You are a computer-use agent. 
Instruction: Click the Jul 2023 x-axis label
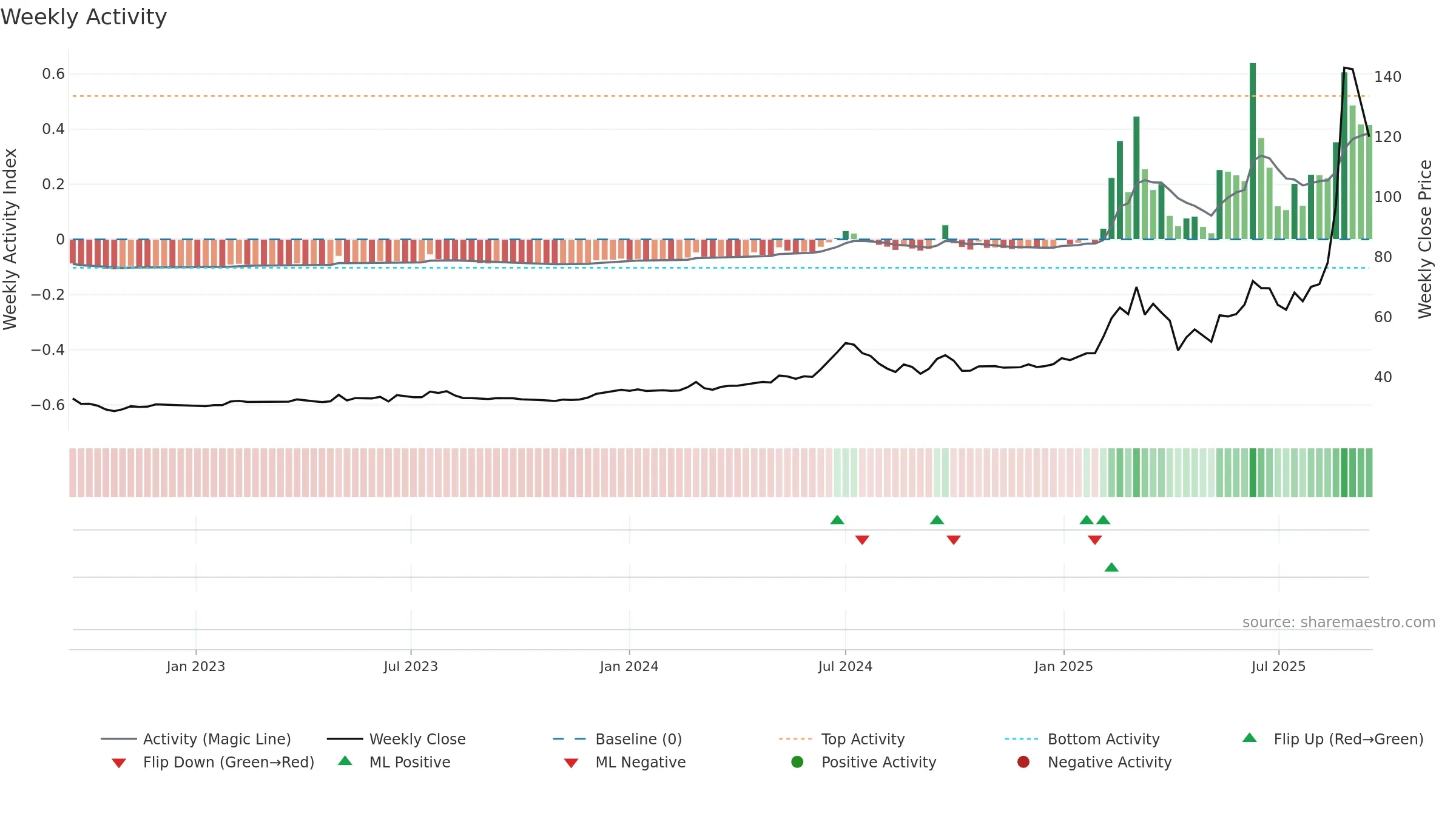click(411, 666)
